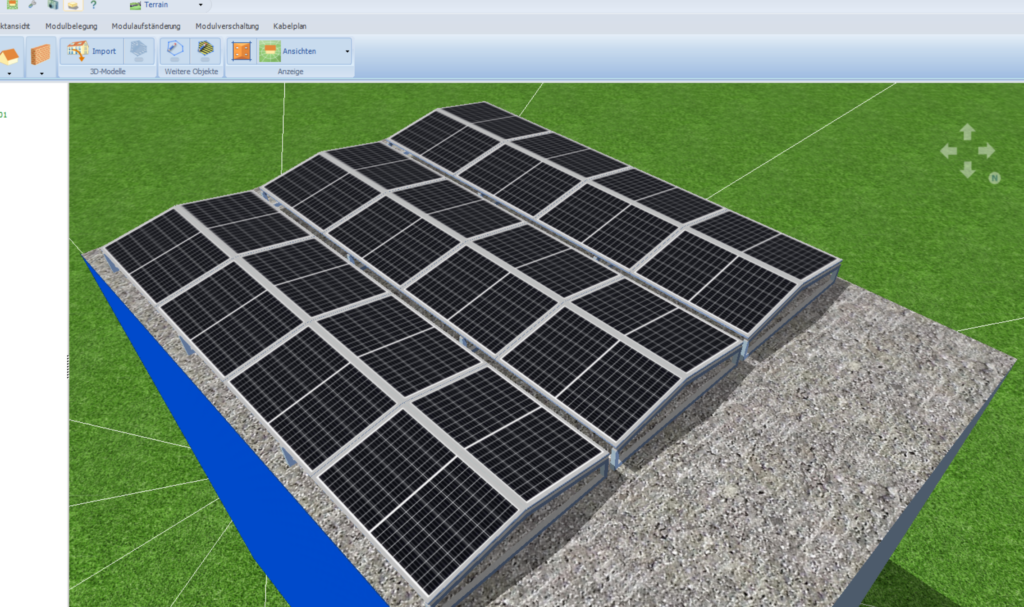Viewport: 1024px width, 607px height.
Task: Pan the view right with the arrow
Action: (986, 151)
